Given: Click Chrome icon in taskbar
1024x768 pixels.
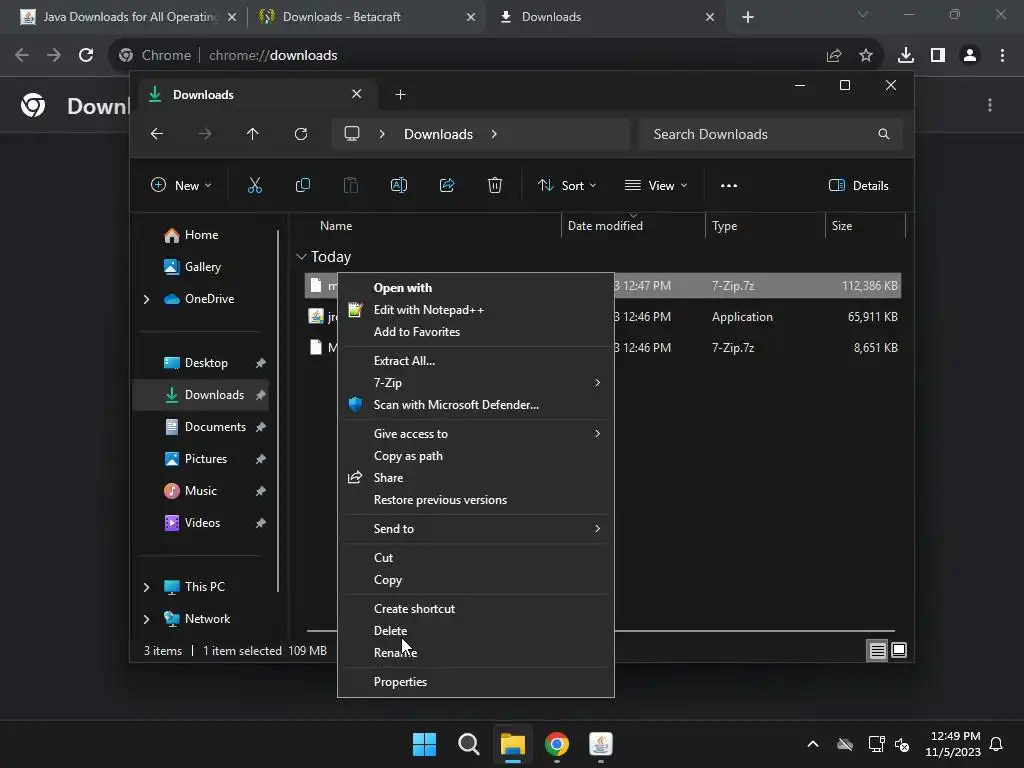Looking at the screenshot, I should pos(557,744).
